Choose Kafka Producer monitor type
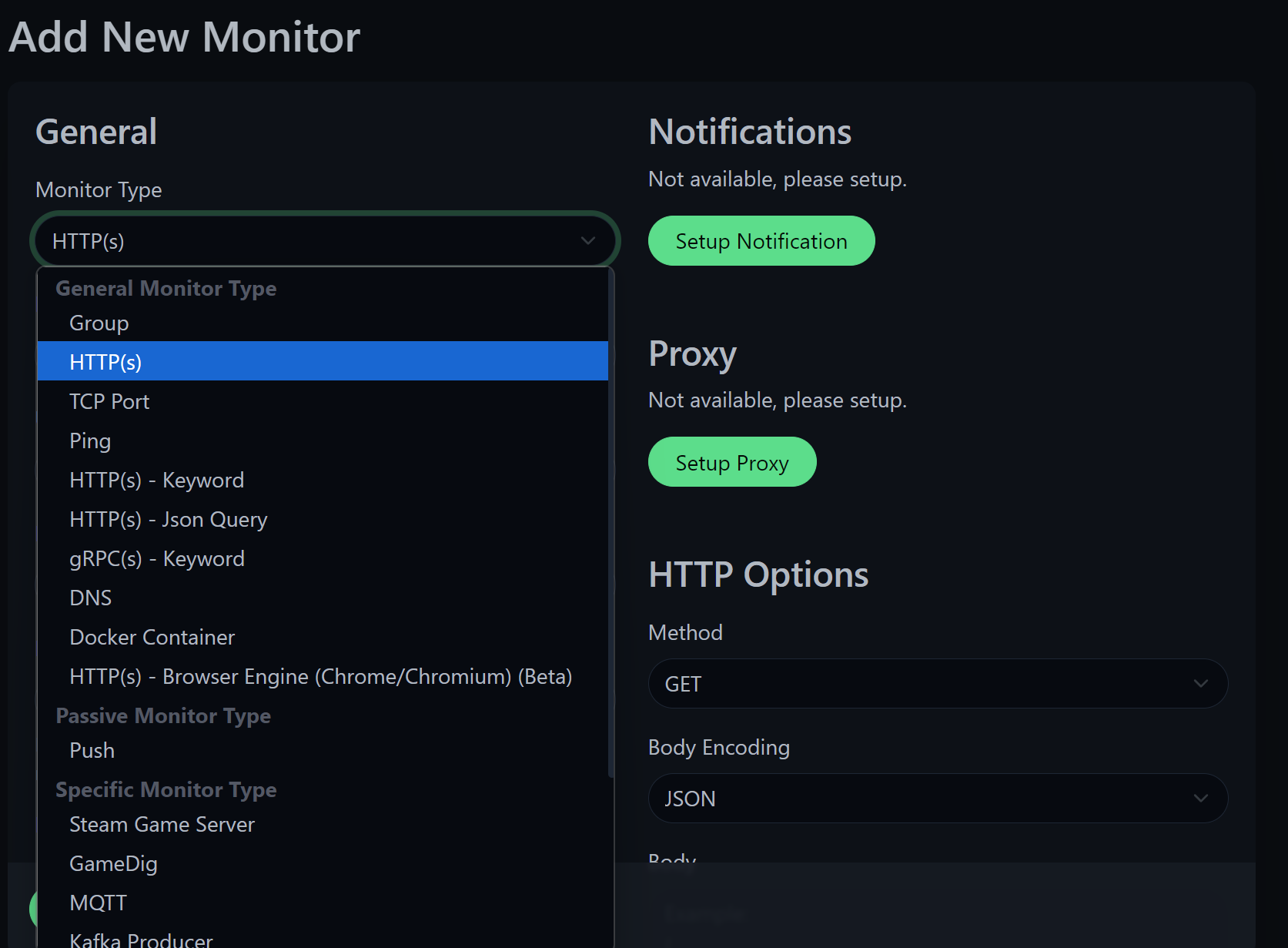 [141, 938]
